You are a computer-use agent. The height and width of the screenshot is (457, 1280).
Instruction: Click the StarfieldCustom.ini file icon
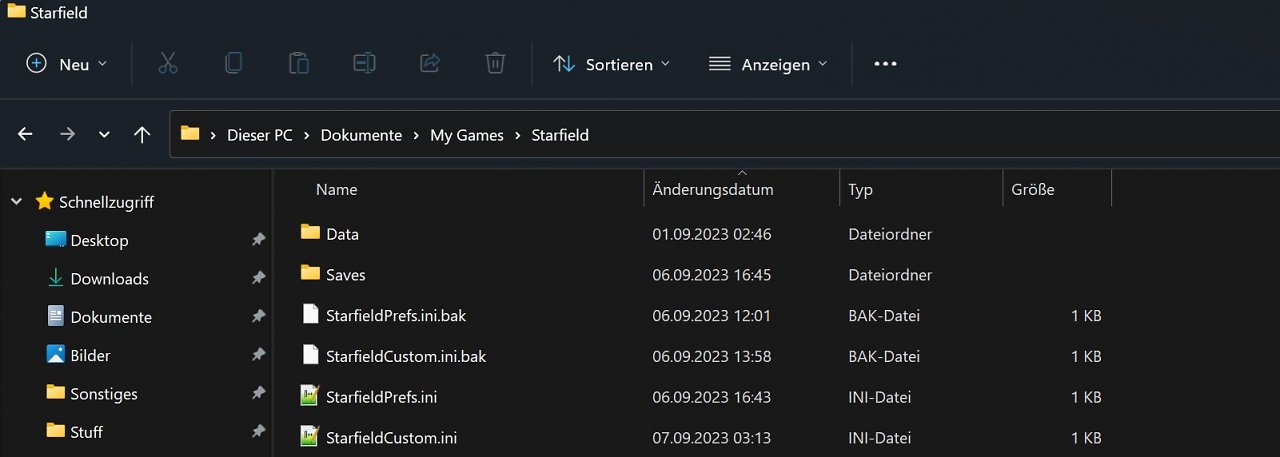[310, 437]
